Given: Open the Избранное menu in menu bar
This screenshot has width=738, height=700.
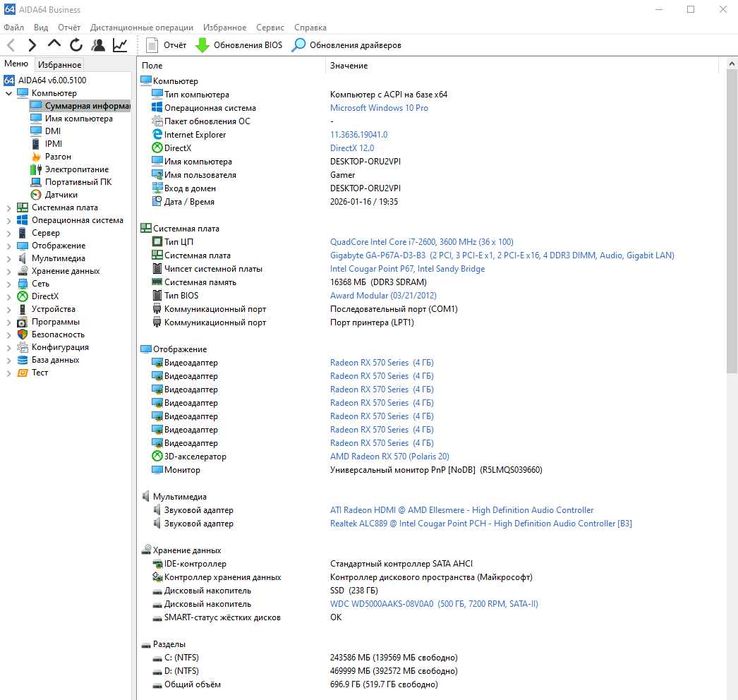Looking at the screenshot, I should pos(225,27).
